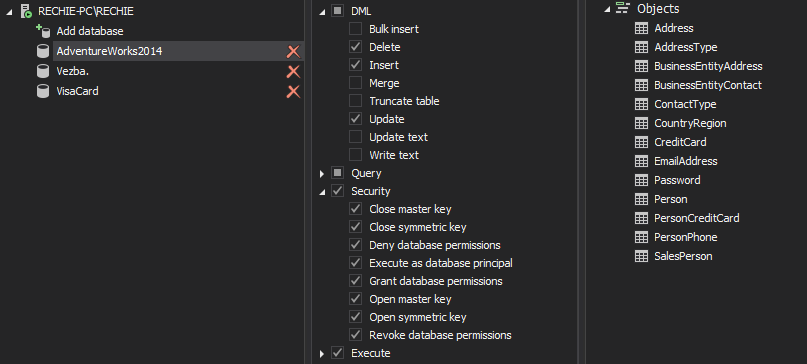Click the AdventureWorks2014 database cylinder icon
The width and height of the screenshot is (807, 364).
coord(43,51)
